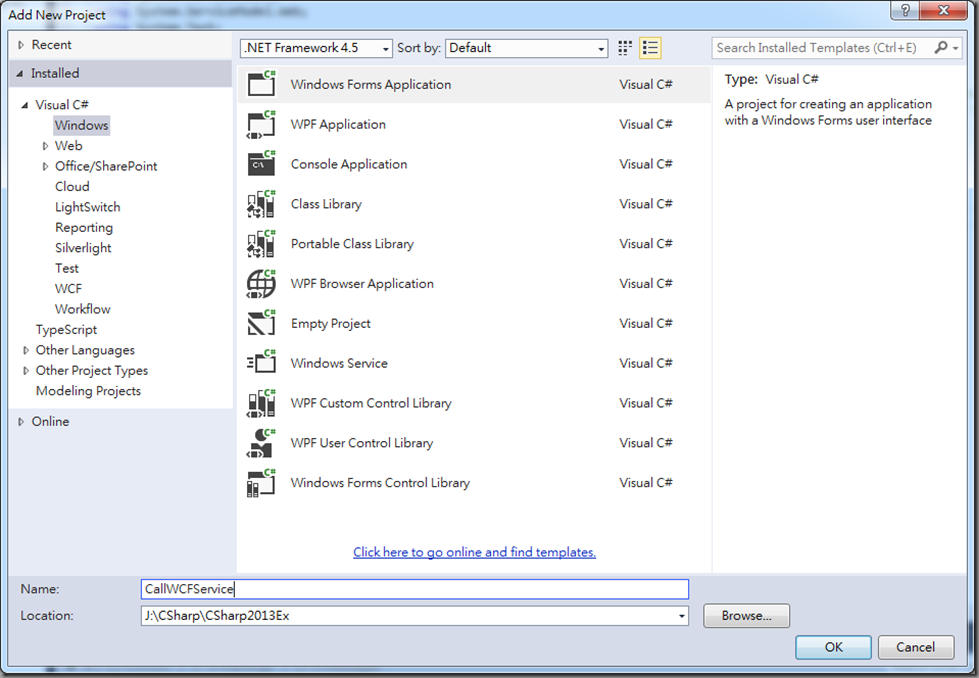Collapse the Visual C# node
979x678 pixels.
click(25, 105)
